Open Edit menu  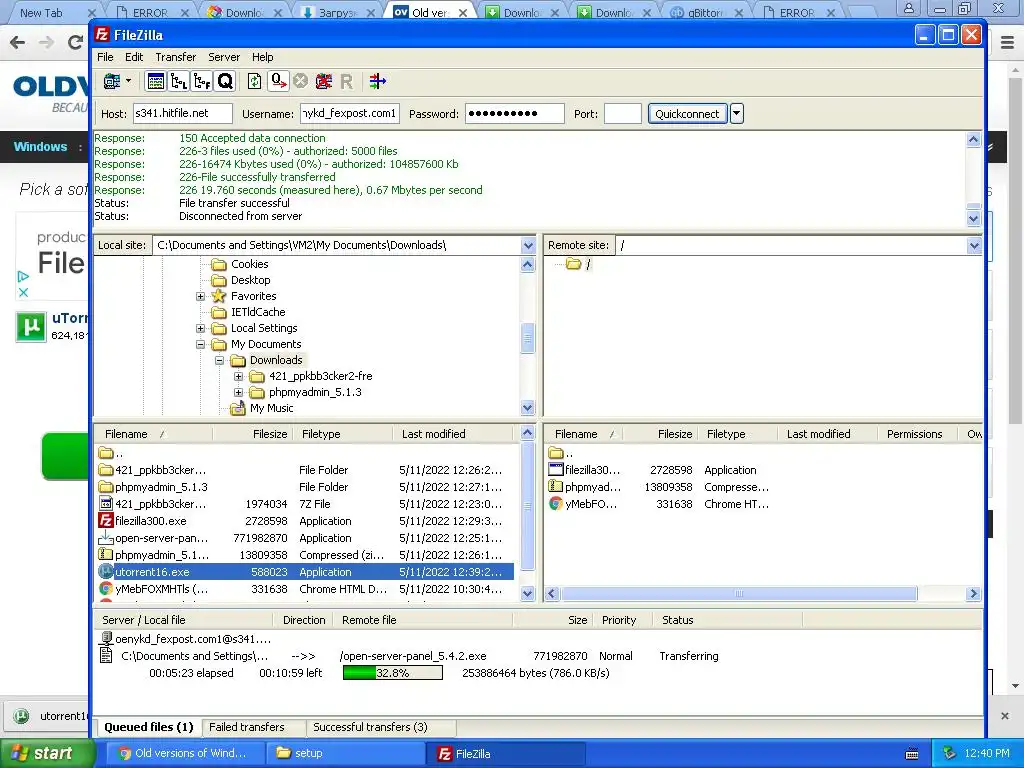point(134,57)
